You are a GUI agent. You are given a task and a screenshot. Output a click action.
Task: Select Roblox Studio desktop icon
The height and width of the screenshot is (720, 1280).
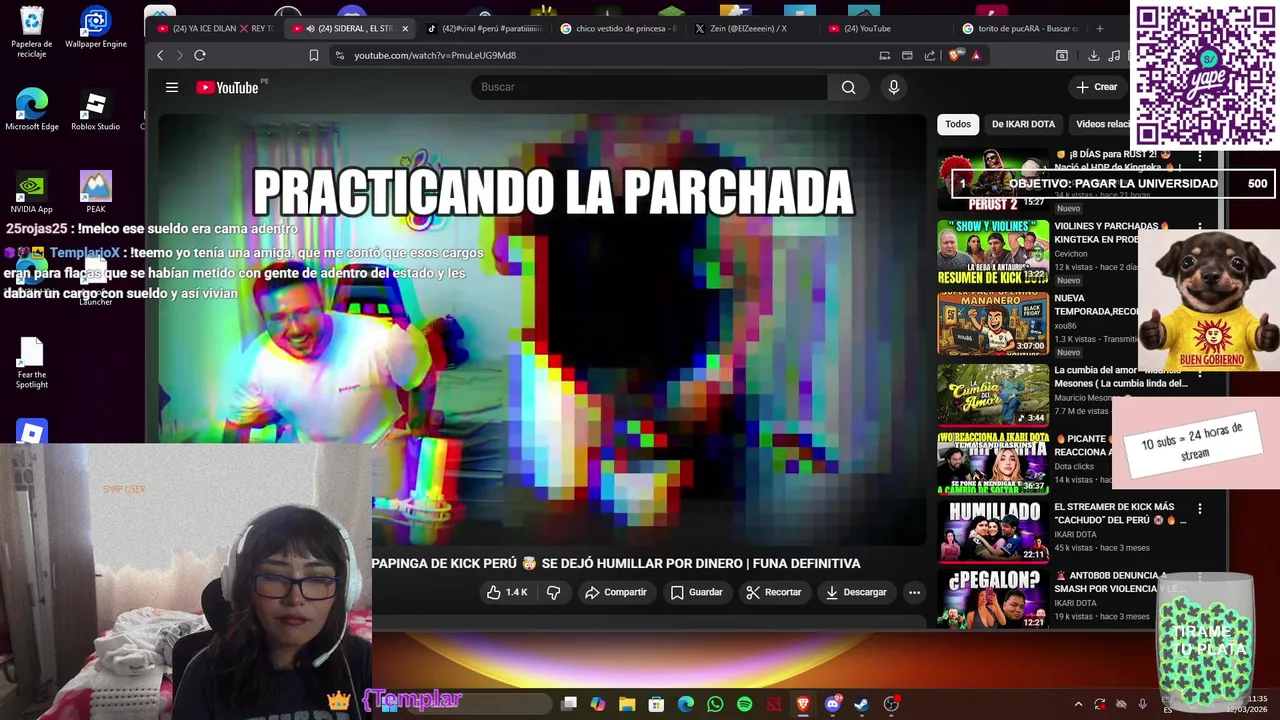(95, 110)
